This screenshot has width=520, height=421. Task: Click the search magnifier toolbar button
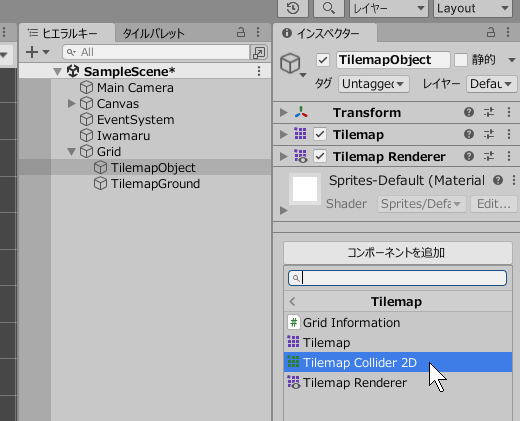pos(329,8)
